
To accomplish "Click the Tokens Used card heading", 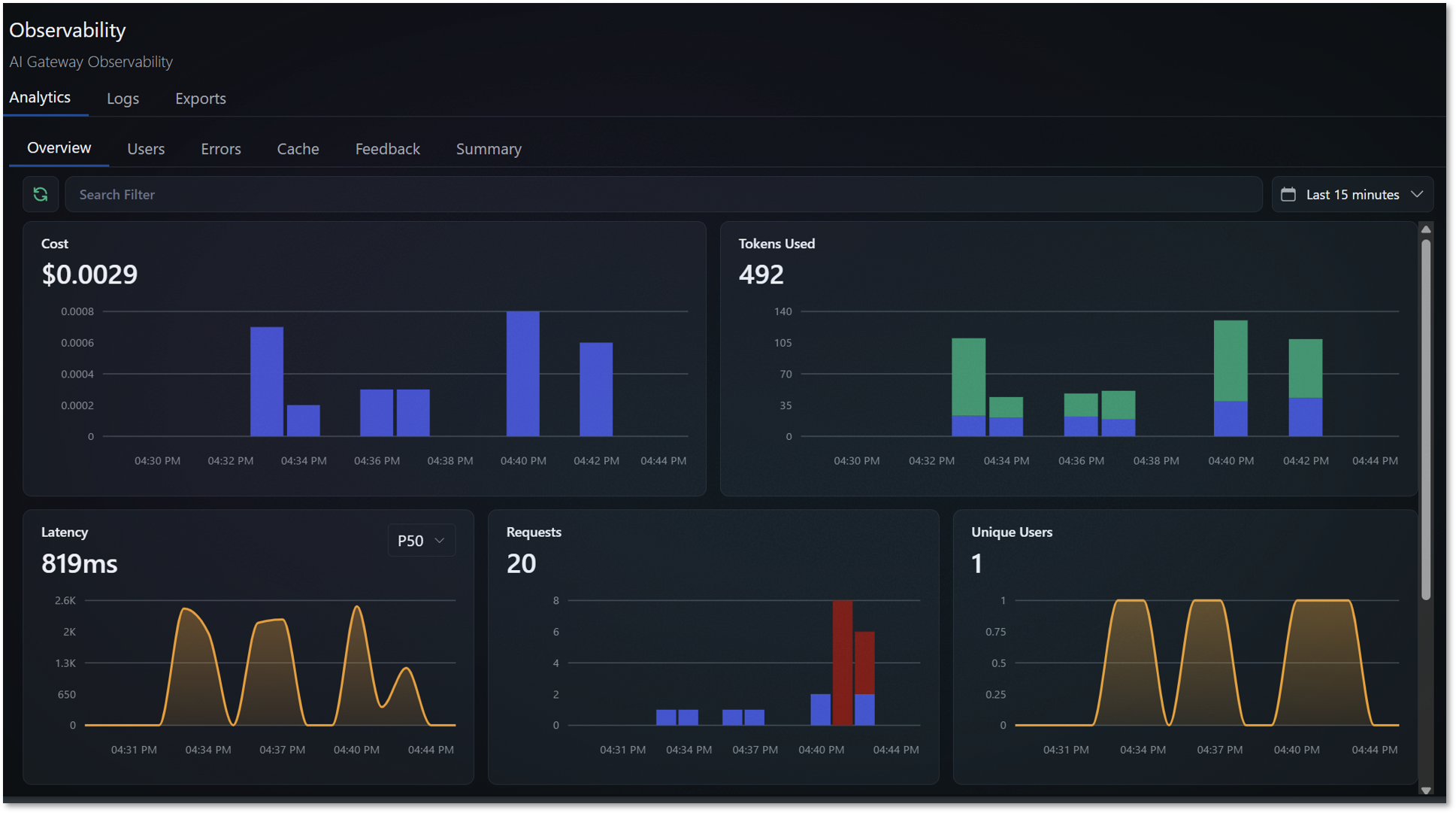I will (776, 244).
